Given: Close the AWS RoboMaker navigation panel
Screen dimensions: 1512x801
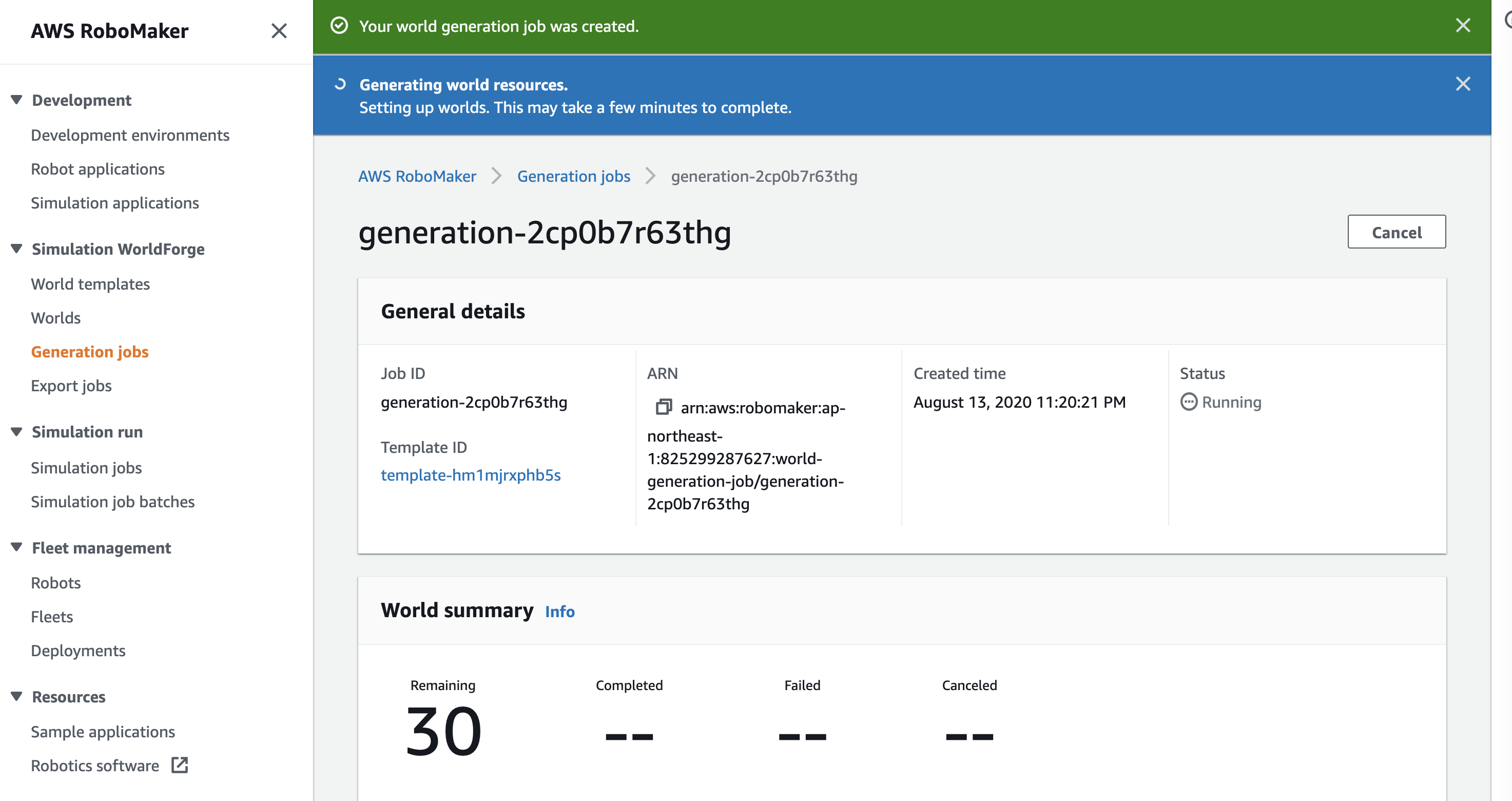Looking at the screenshot, I should click(279, 30).
